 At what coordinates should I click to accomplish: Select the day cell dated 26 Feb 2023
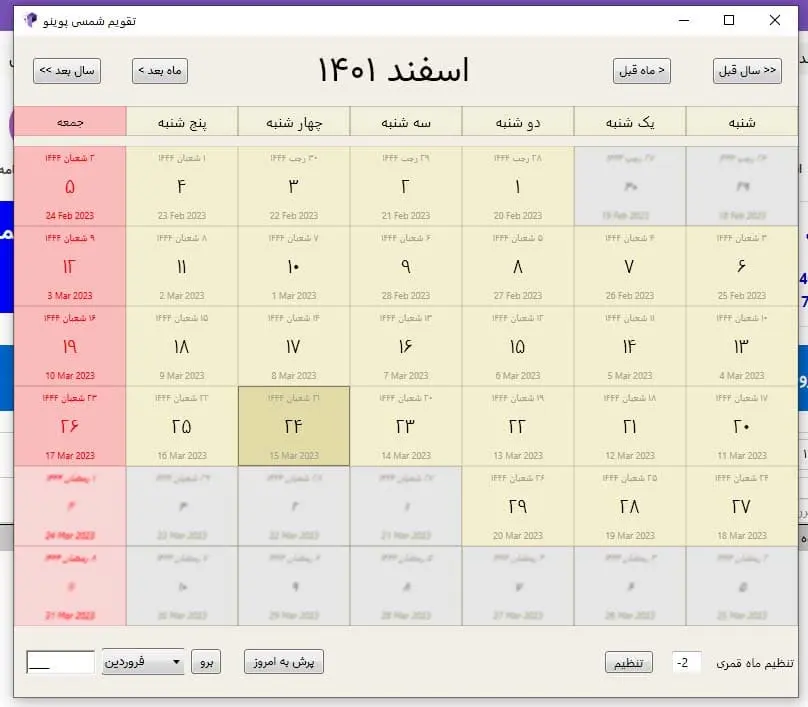[630, 266]
